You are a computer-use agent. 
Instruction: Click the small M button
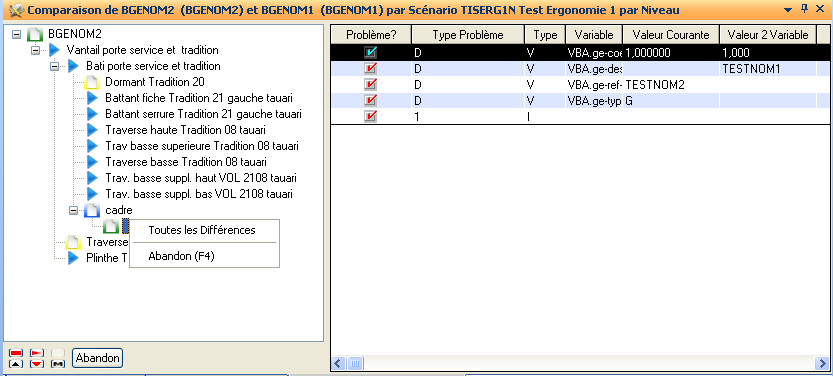click(58, 364)
